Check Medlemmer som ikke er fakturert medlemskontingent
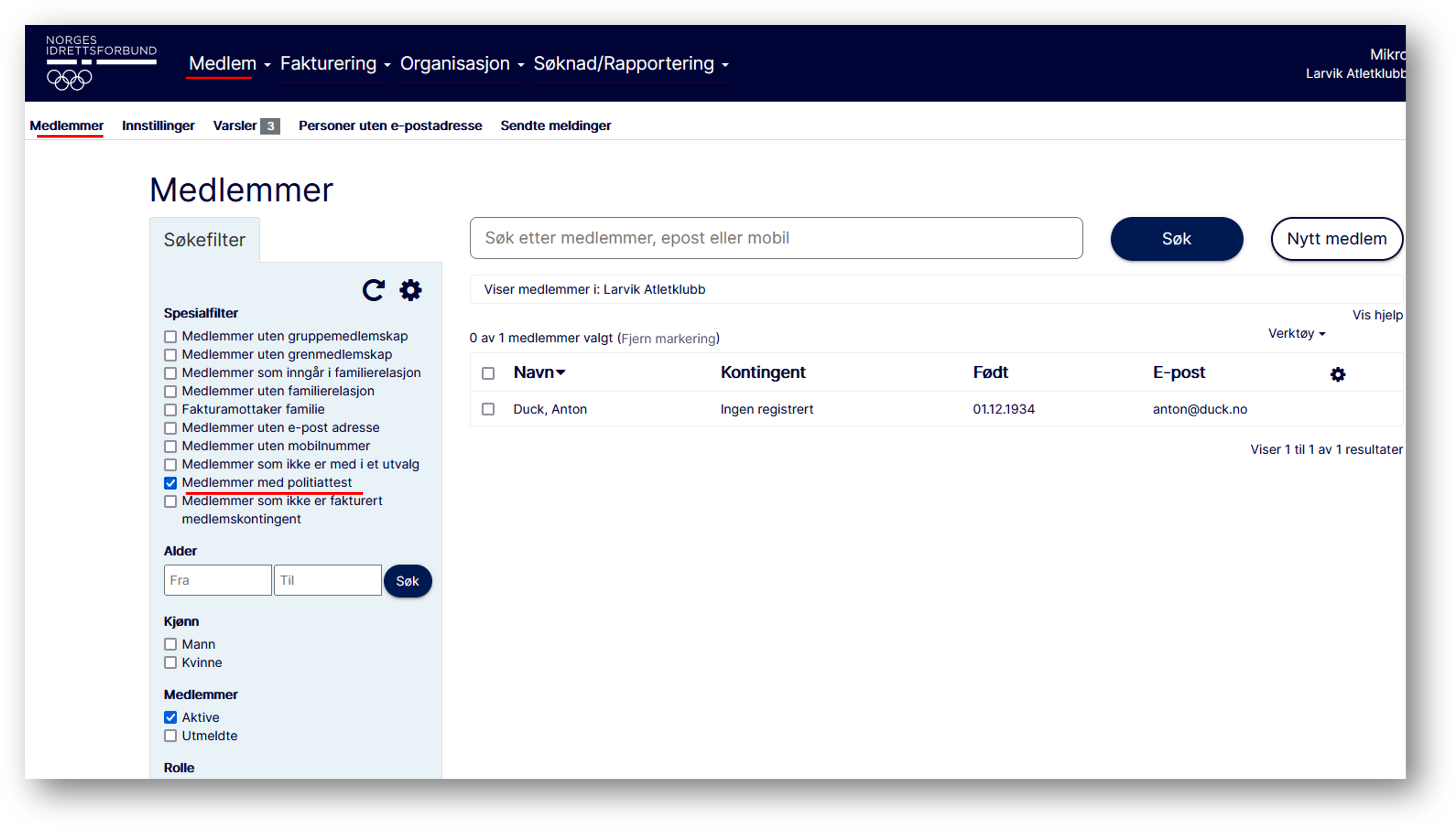 tap(170, 501)
